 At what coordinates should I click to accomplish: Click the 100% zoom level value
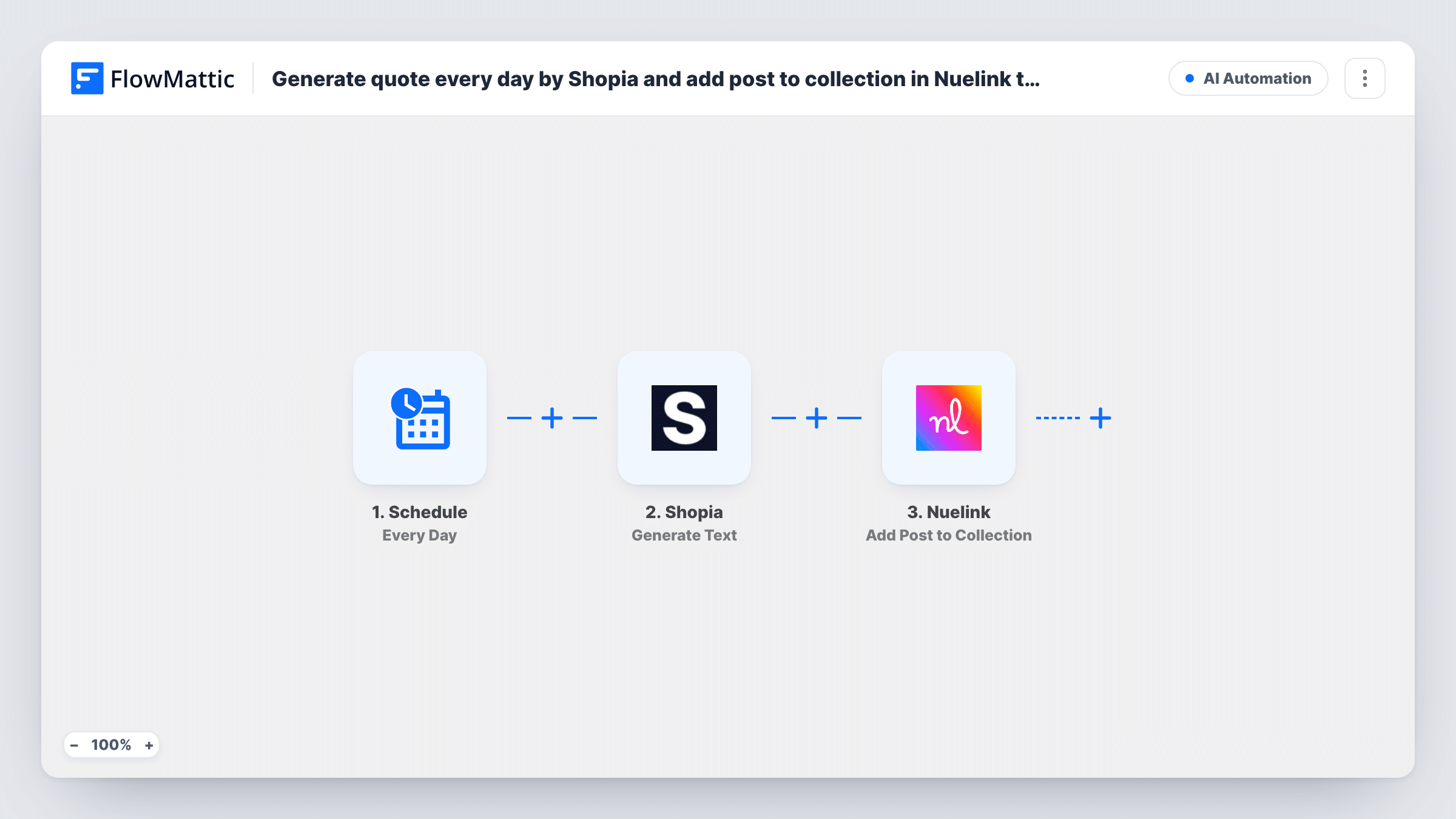(x=111, y=745)
